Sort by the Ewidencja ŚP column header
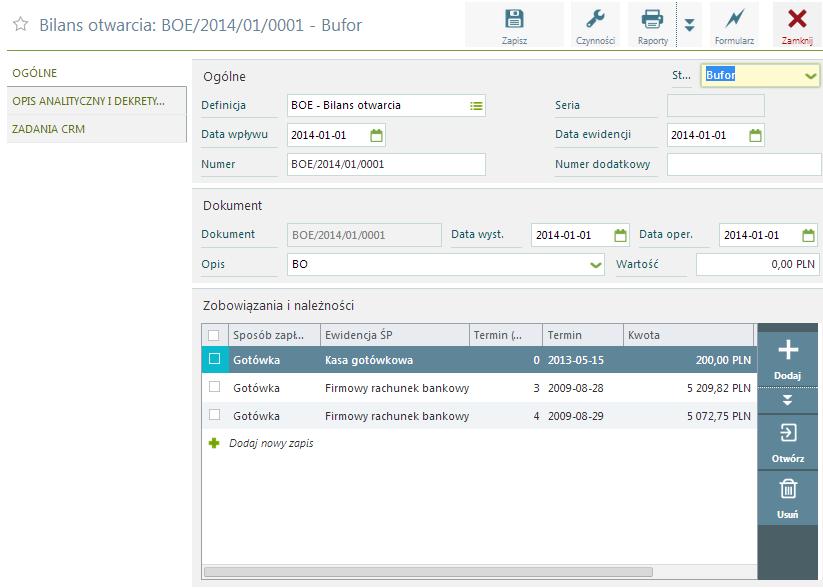Viewport: 823px width, 588px height. (x=394, y=335)
